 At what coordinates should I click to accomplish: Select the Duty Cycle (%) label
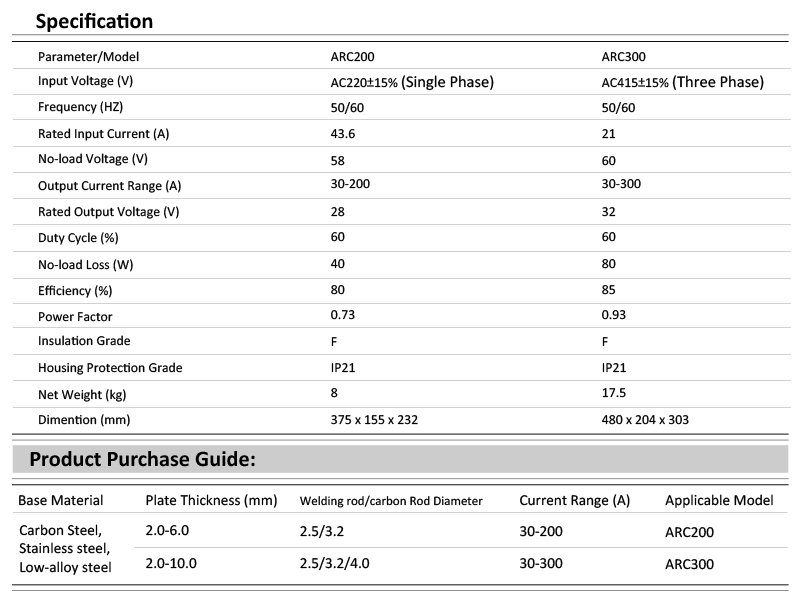click(78, 238)
